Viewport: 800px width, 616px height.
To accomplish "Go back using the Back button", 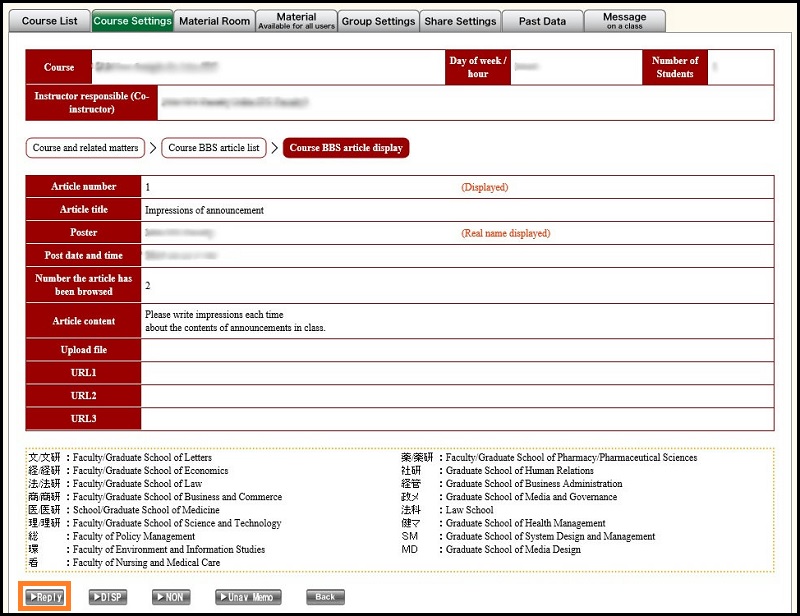I will [x=324, y=597].
